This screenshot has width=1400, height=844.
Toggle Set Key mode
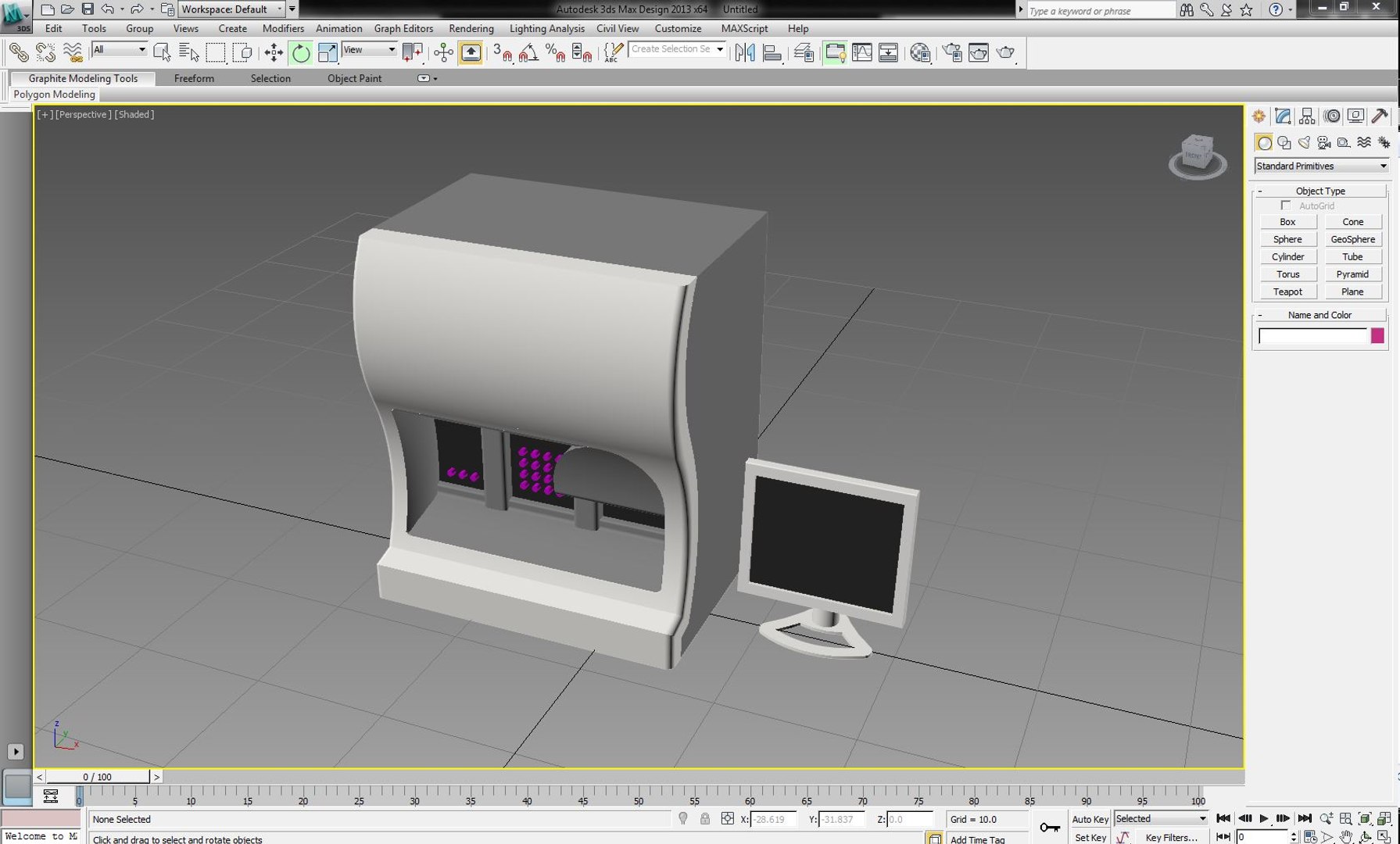tap(1090, 837)
